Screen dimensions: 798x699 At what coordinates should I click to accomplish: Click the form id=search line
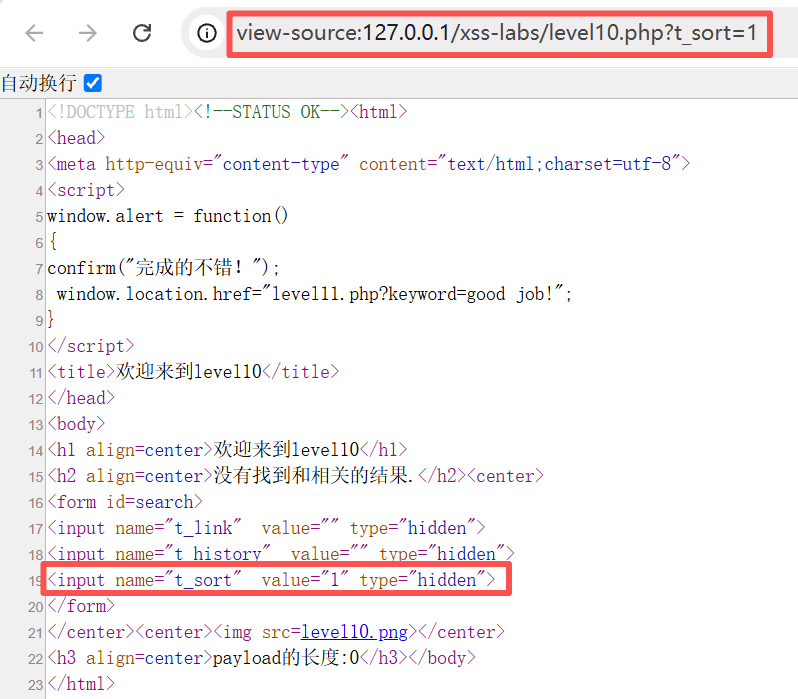click(125, 502)
